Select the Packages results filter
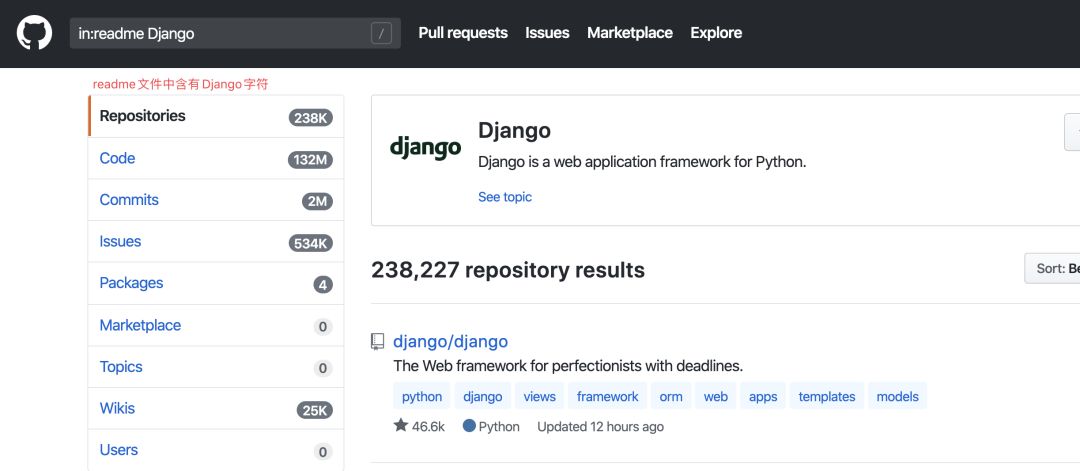 click(x=216, y=283)
